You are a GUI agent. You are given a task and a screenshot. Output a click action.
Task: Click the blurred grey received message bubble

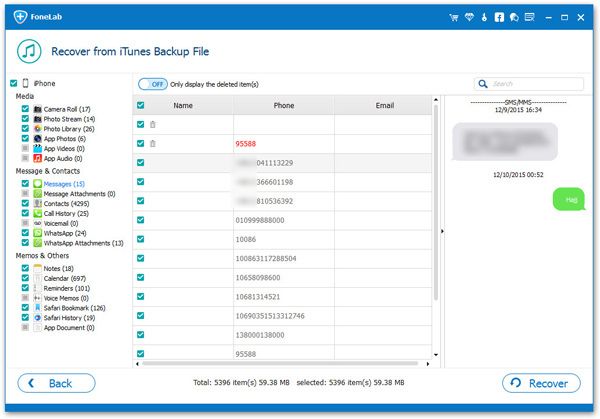[x=504, y=142]
